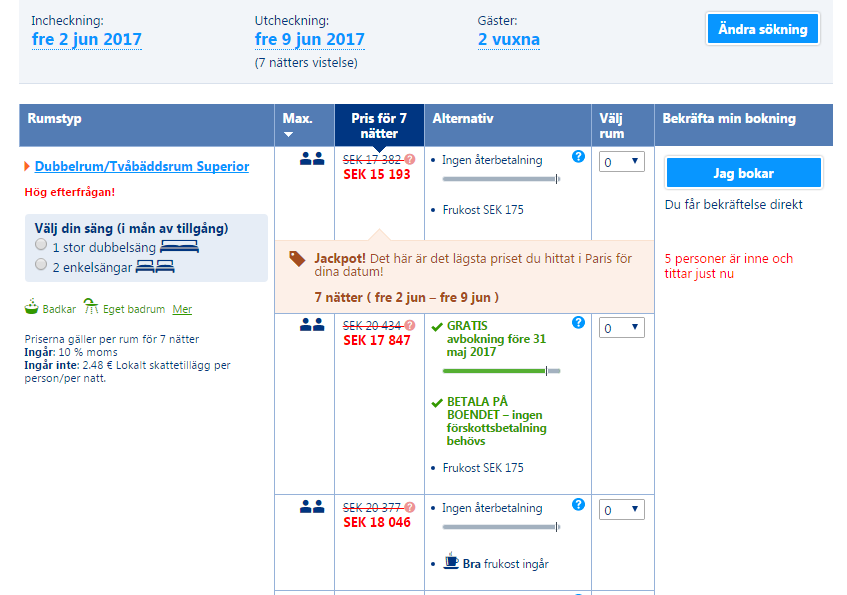The image size is (847, 595).
Task: Click the Pris för 7 nätter column header
Action: 379,125
